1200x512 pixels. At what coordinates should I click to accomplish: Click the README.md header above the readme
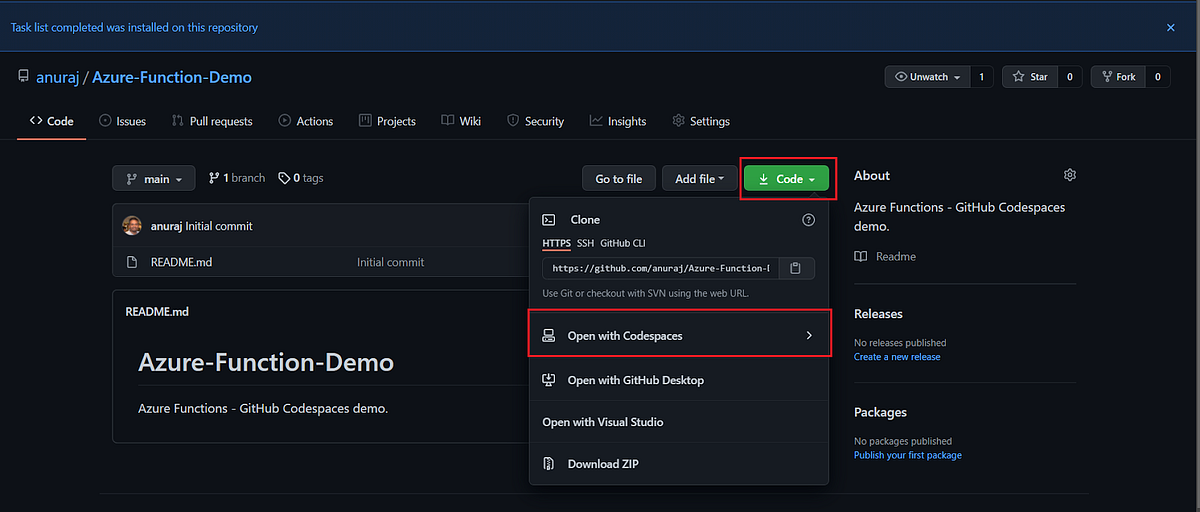(157, 311)
